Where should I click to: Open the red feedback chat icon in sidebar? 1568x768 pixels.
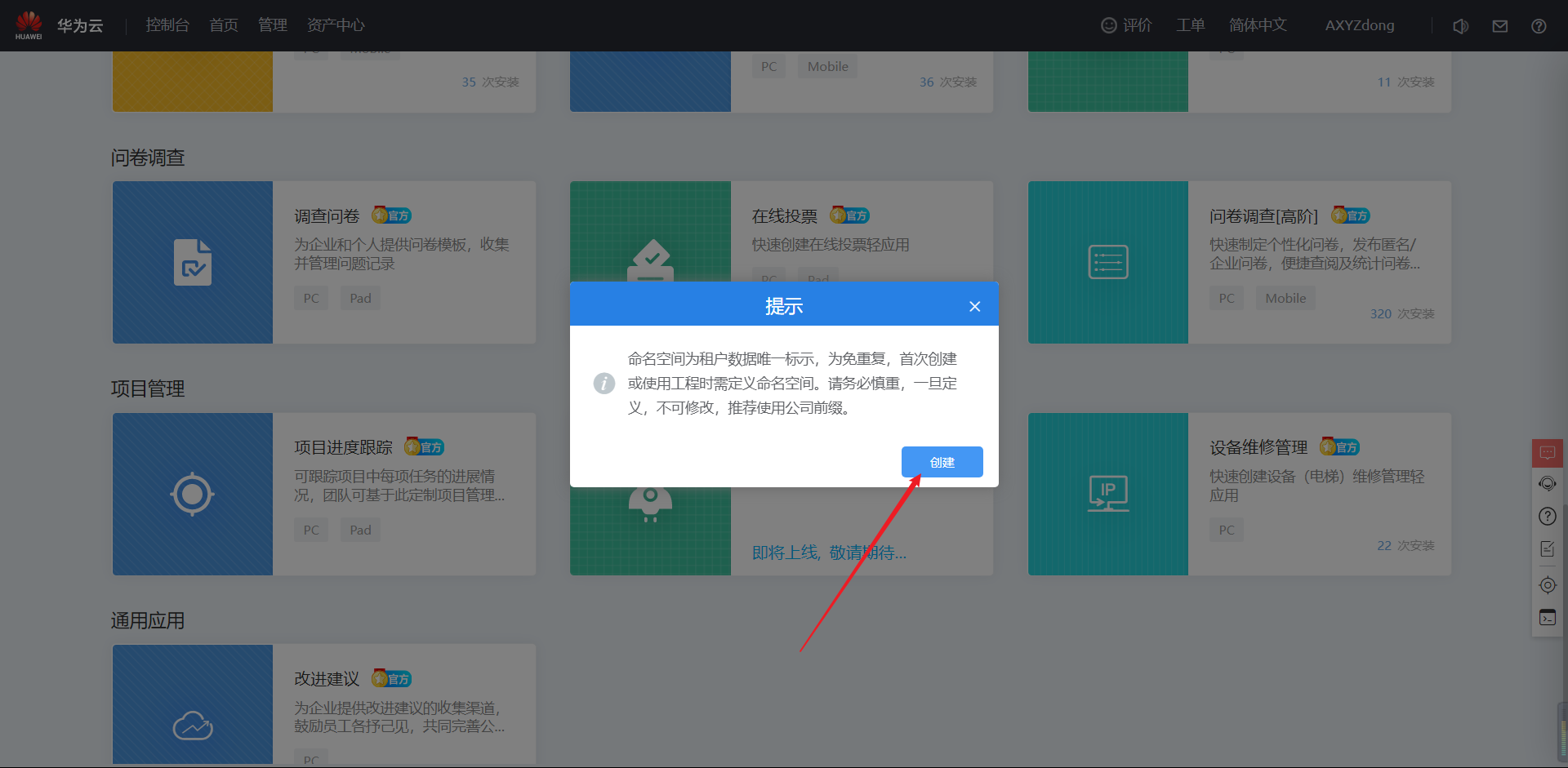1548,453
